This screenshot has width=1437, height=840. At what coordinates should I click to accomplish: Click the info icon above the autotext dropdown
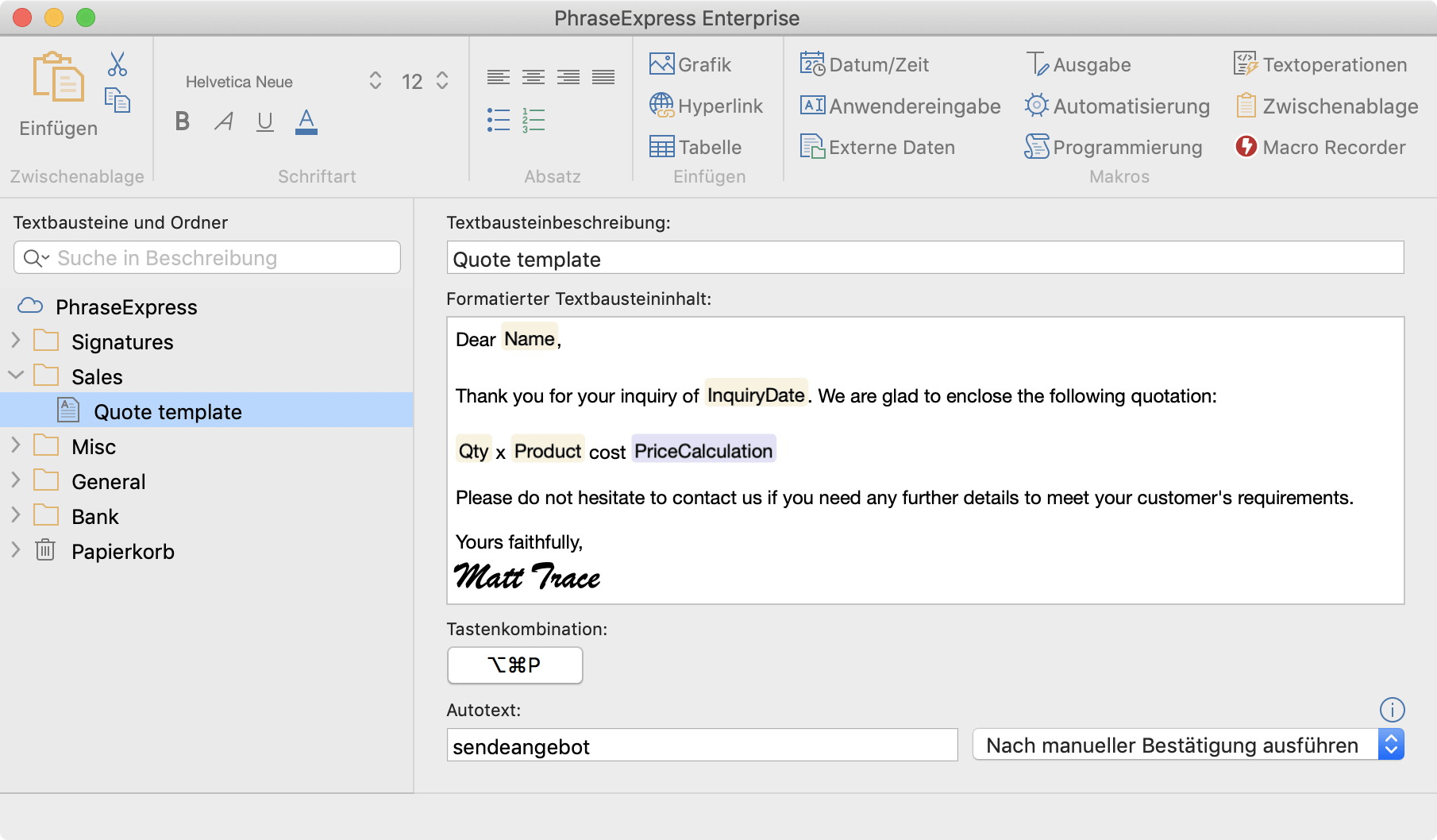(x=1392, y=709)
